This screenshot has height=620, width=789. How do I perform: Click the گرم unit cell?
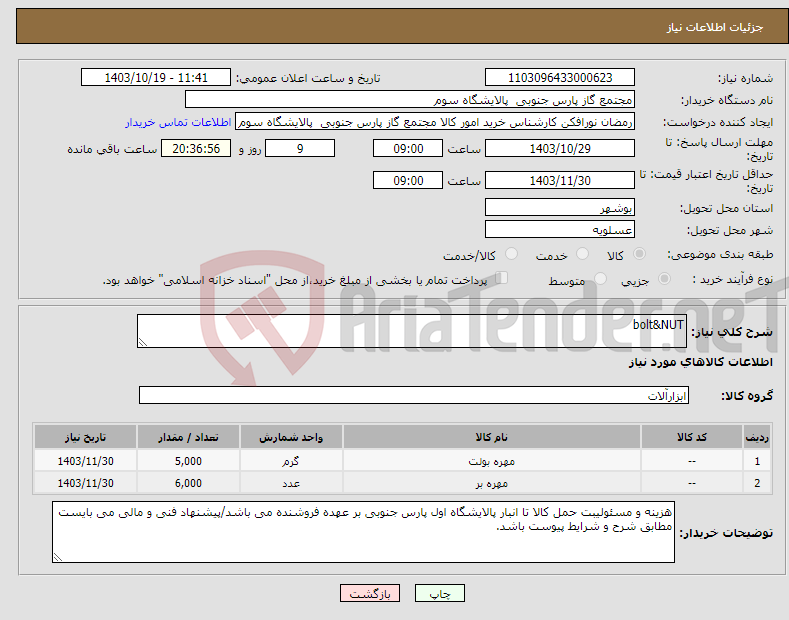click(291, 461)
